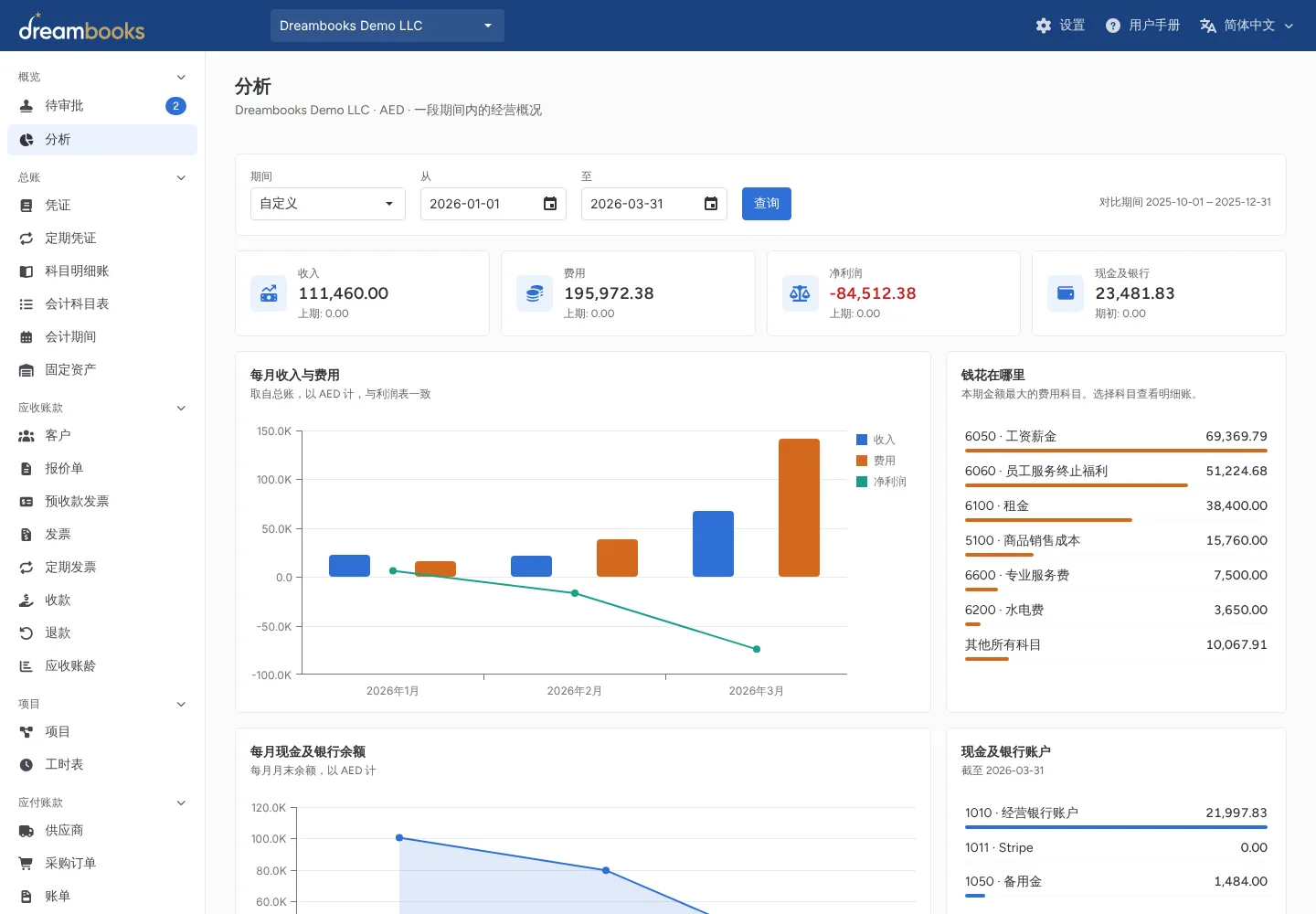Click the 会计科目表 list icon
The height and width of the screenshot is (914, 1316).
point(27,304)
